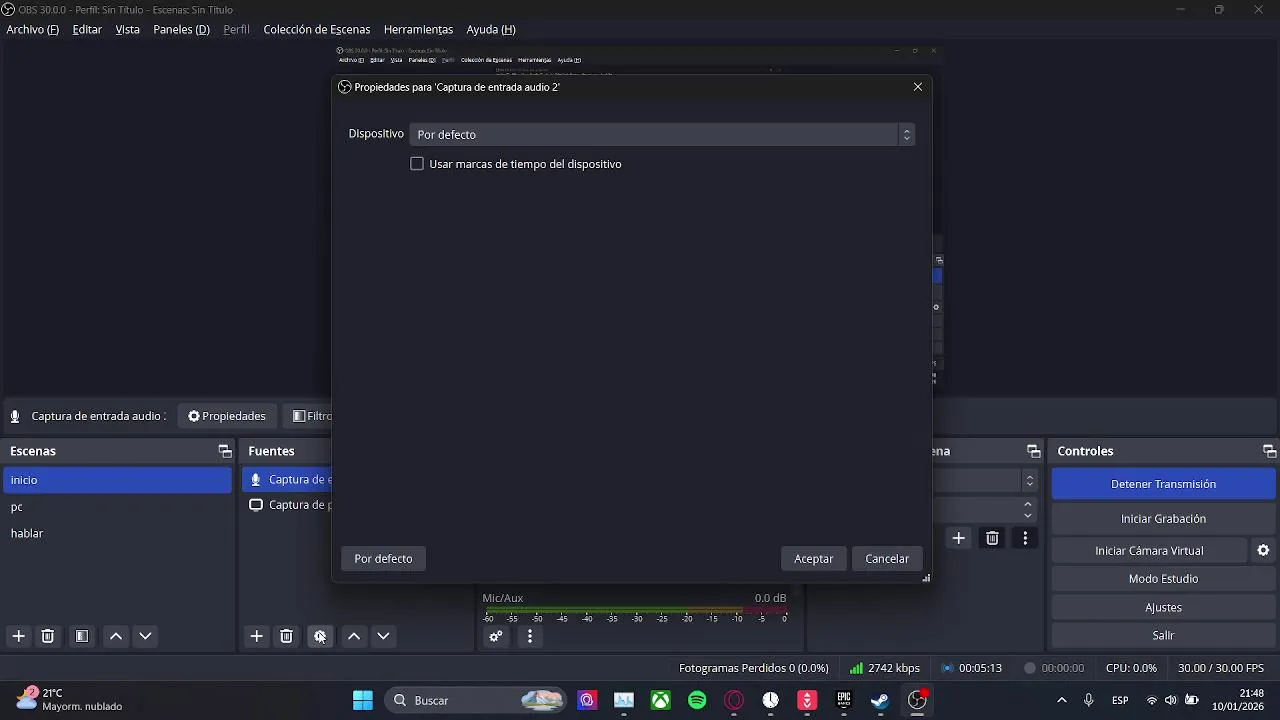This screenshot has width=1280, height=720.
Task: Open Spotify from the taskbar
Action: 698,700
